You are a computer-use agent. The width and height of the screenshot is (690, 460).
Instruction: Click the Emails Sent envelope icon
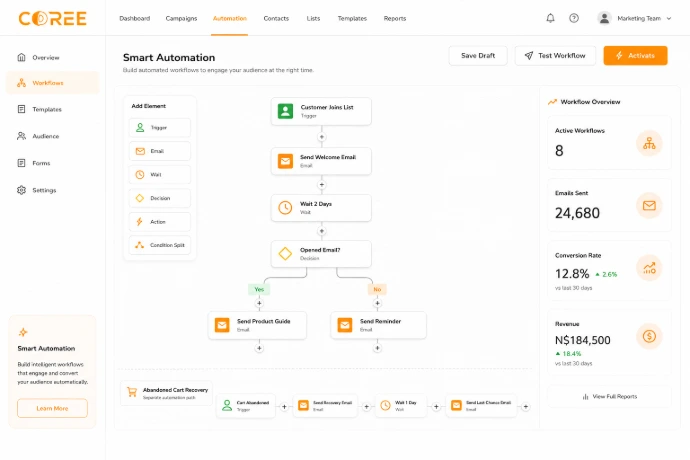(x=649, y=206)
